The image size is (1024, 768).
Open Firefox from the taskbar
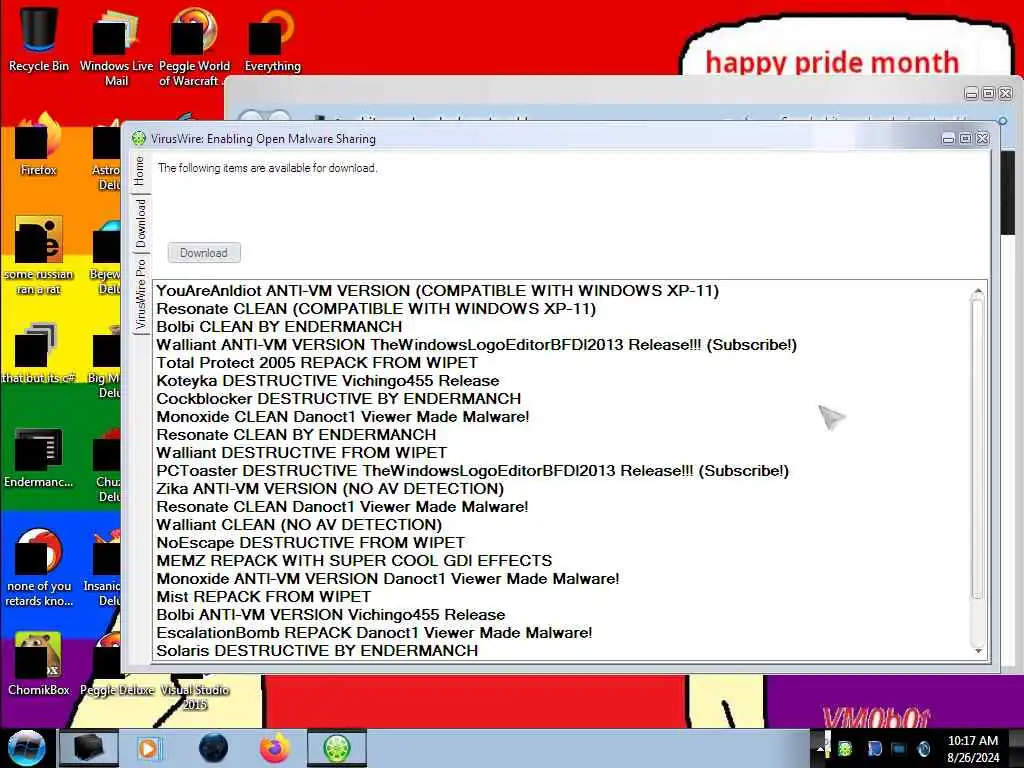coord(275,748)
